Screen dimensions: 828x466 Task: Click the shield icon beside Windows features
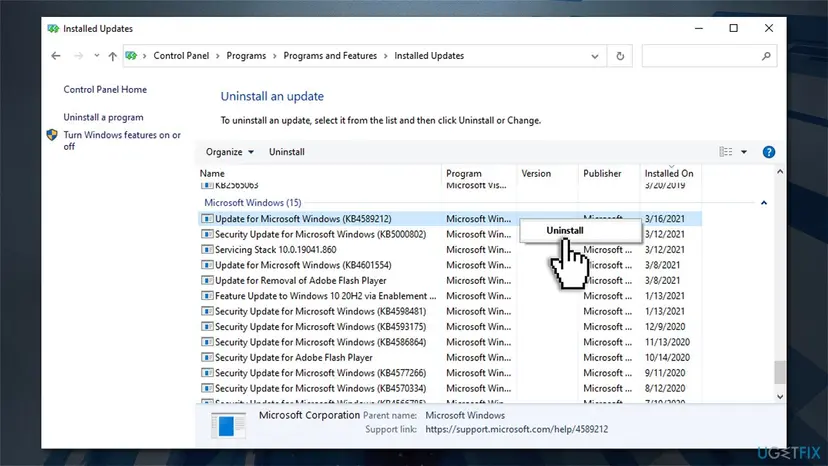(52, 135)
